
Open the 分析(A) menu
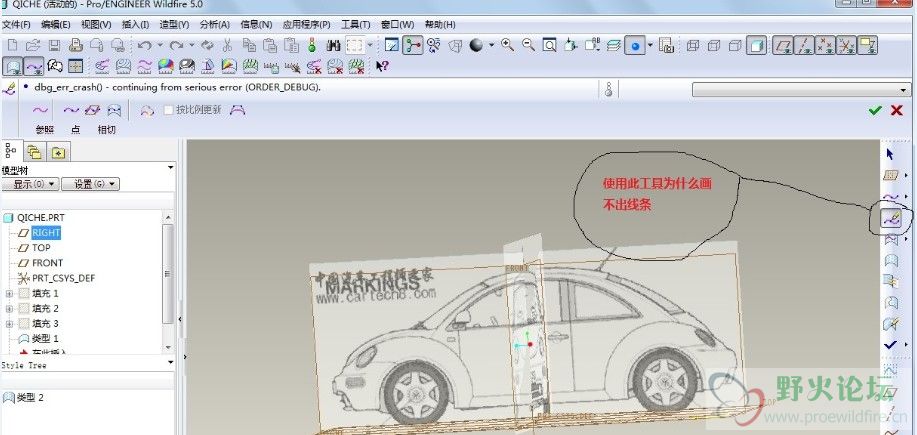click(x=215, y=25)
